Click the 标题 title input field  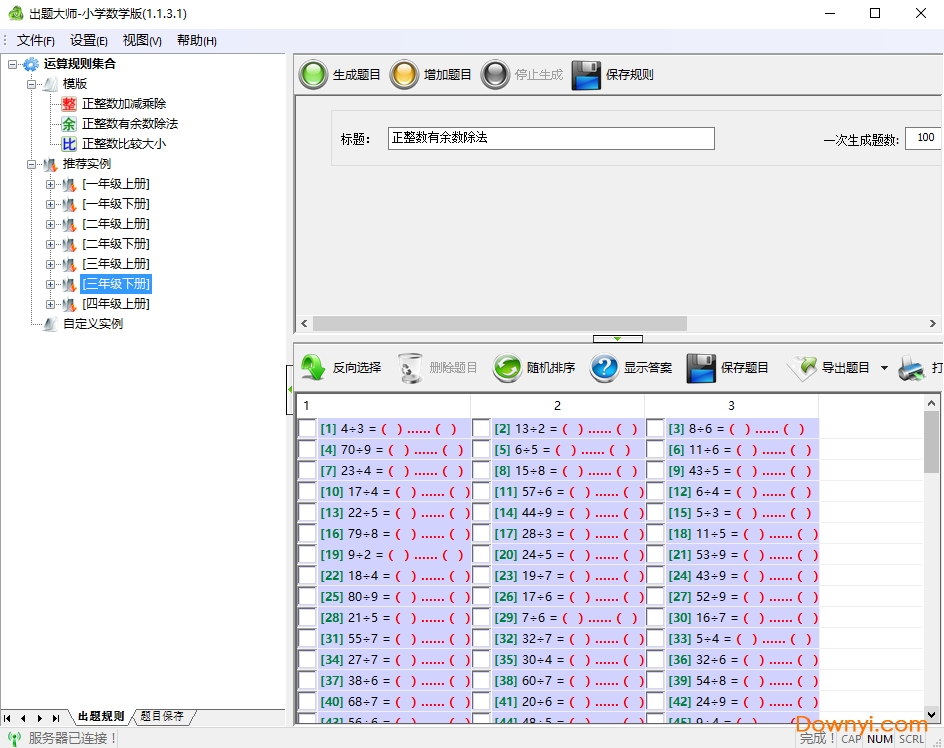[x=551, y=138]
